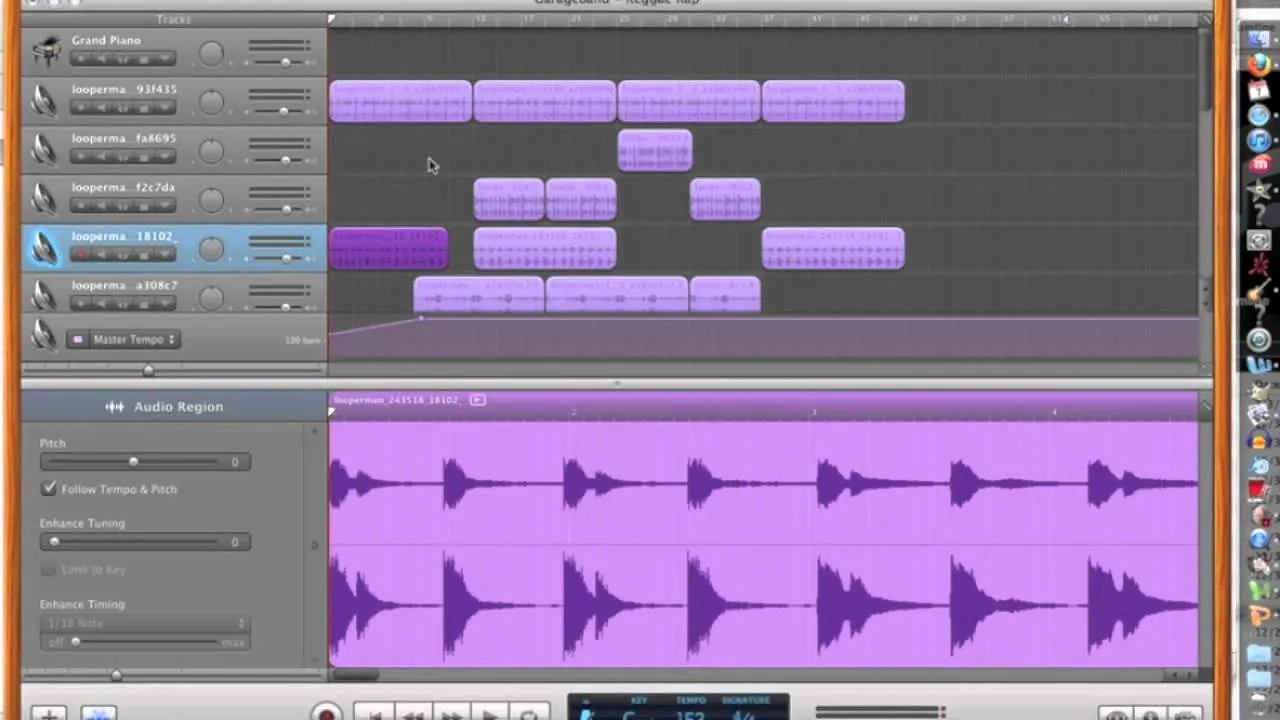This screenshot has height=720, width=1280.
Task: Solo the looperma..93f435 track
Action: tap(123, 108)
